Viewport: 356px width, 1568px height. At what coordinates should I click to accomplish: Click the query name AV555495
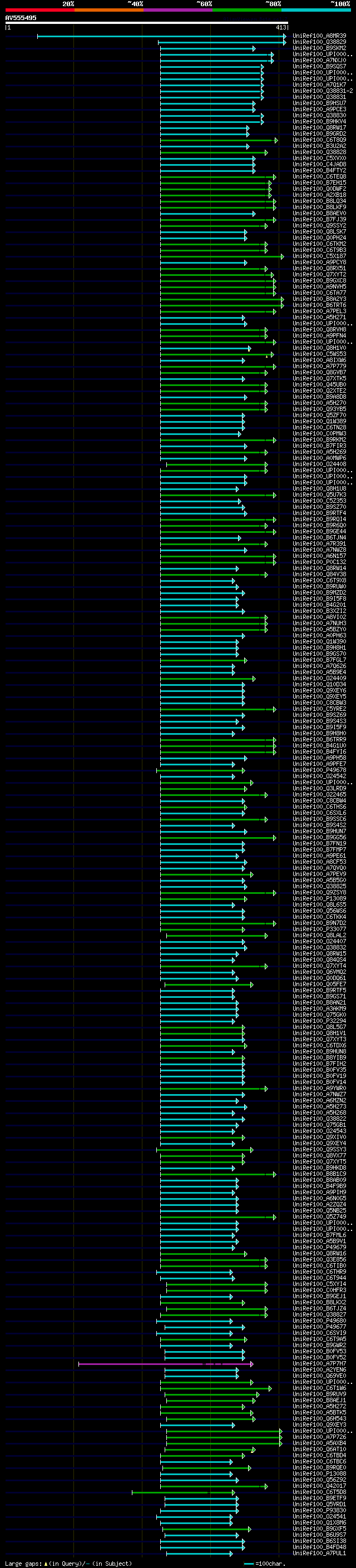(x=21, y=18)
